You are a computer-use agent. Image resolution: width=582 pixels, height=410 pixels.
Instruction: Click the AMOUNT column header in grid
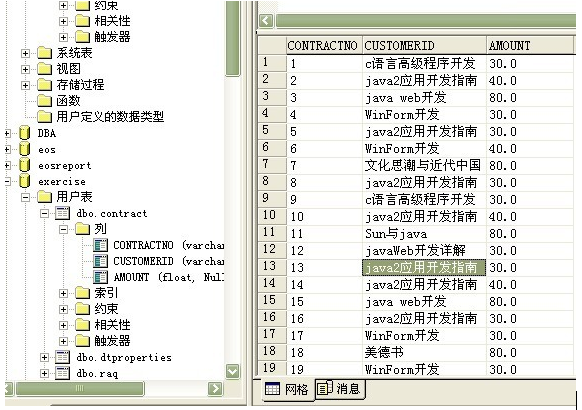(530, 46)
